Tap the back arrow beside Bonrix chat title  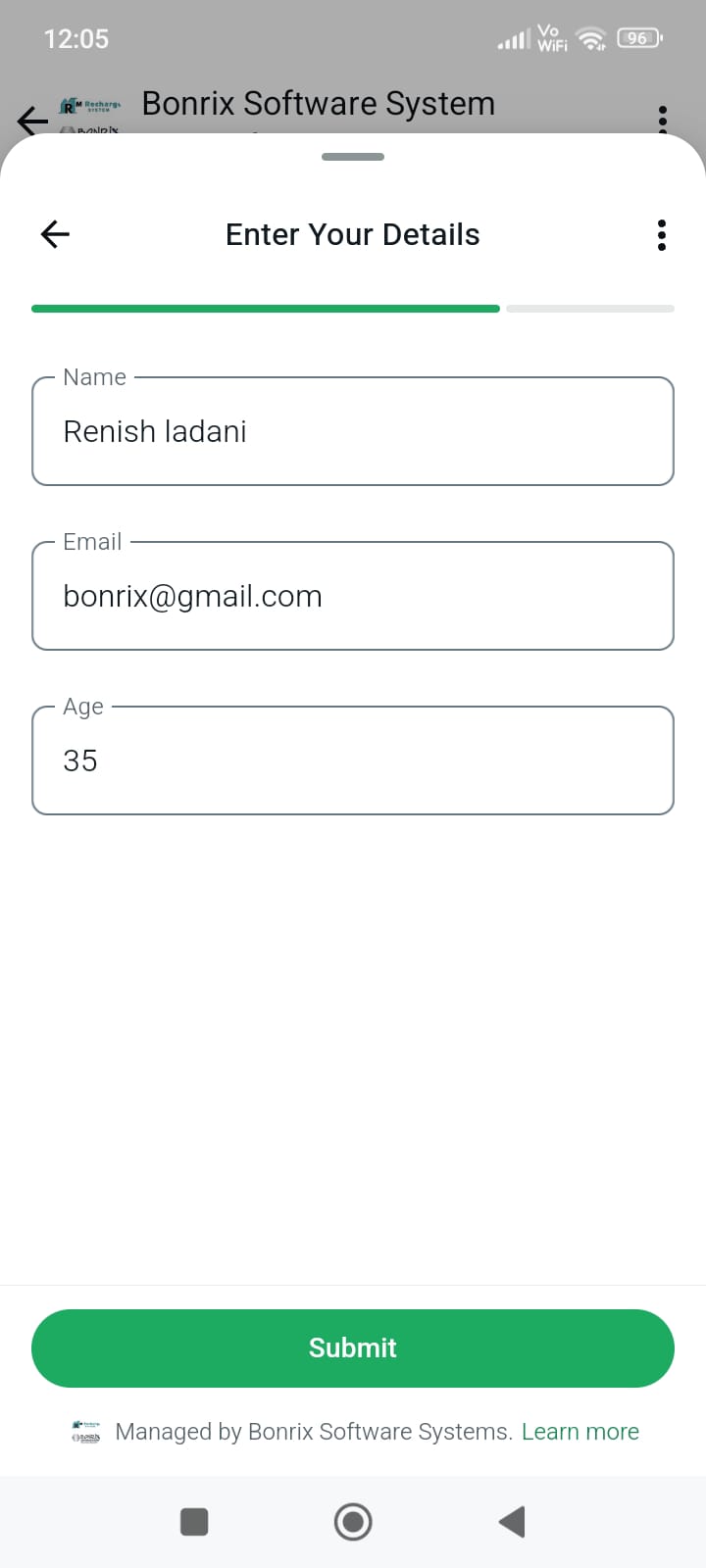(31, 120)
